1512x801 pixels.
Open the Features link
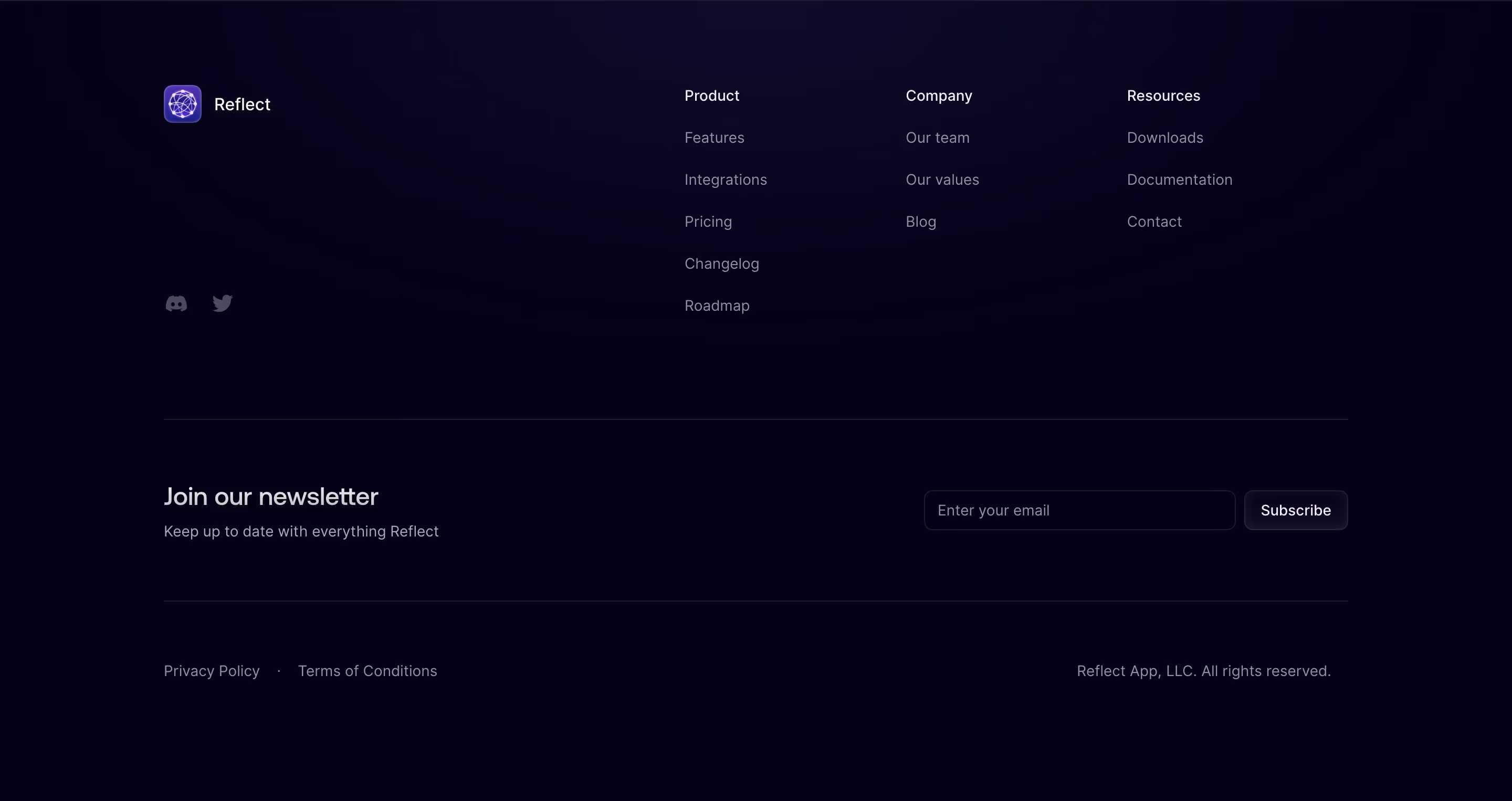(x=715, y=138)
